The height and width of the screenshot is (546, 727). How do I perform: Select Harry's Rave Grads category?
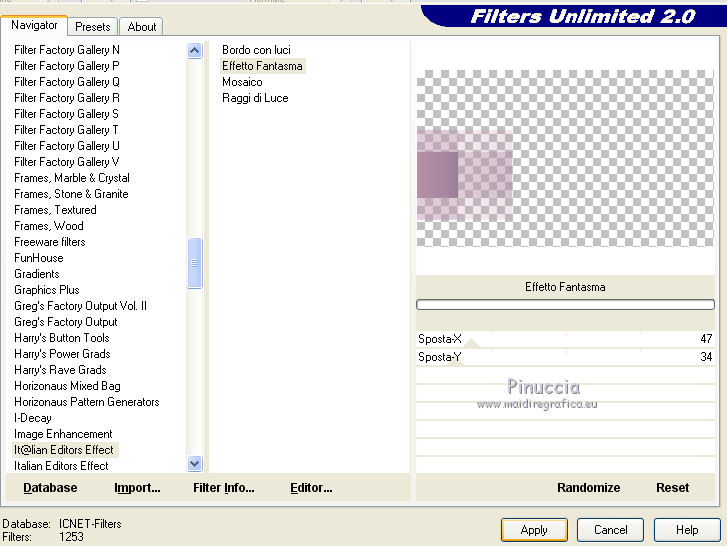tap(60, 369)
